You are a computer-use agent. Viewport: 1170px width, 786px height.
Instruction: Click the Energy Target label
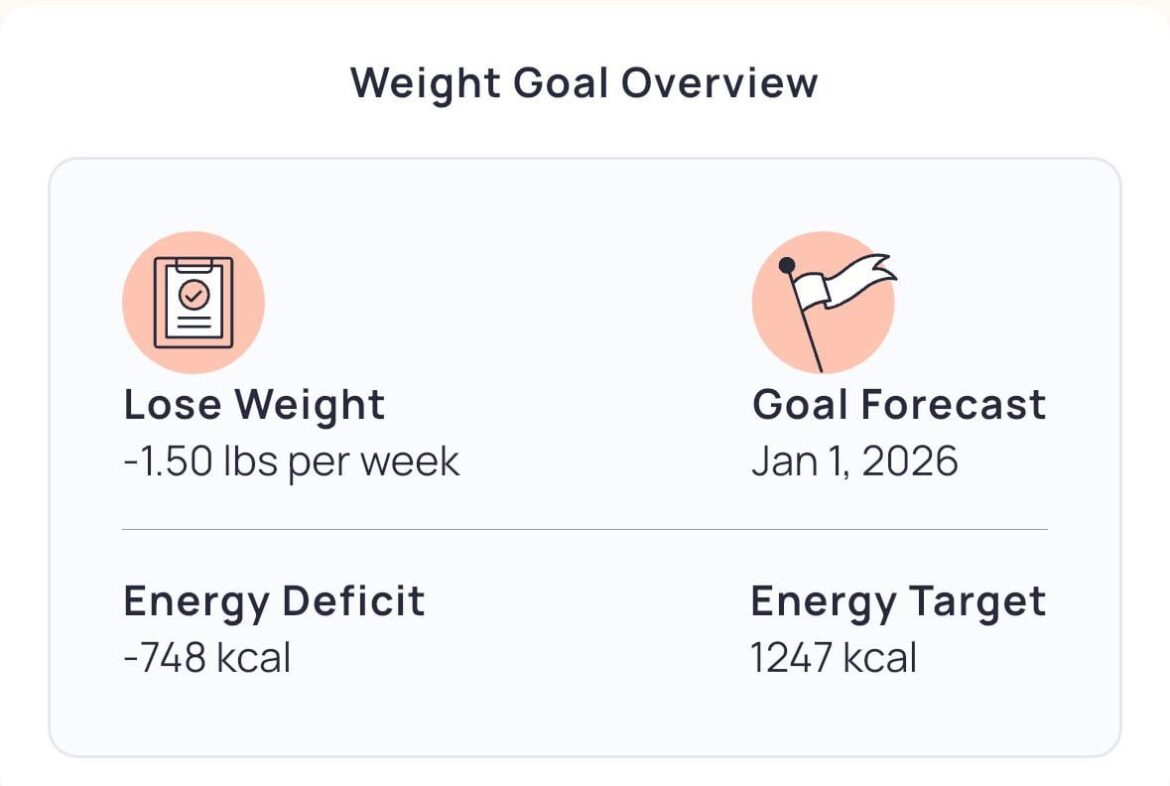click(x=897, y=601)
